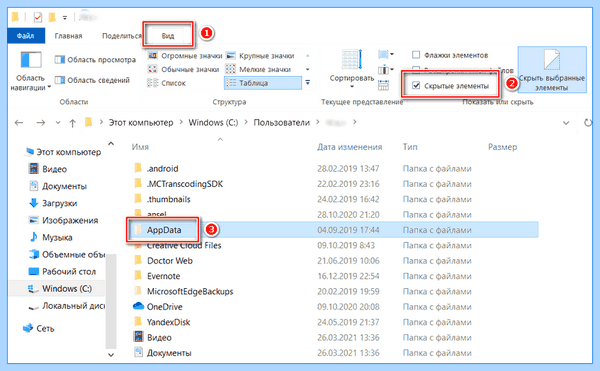
Task: Click size all columns to fit icon
Action: click(x=383, y=85)
